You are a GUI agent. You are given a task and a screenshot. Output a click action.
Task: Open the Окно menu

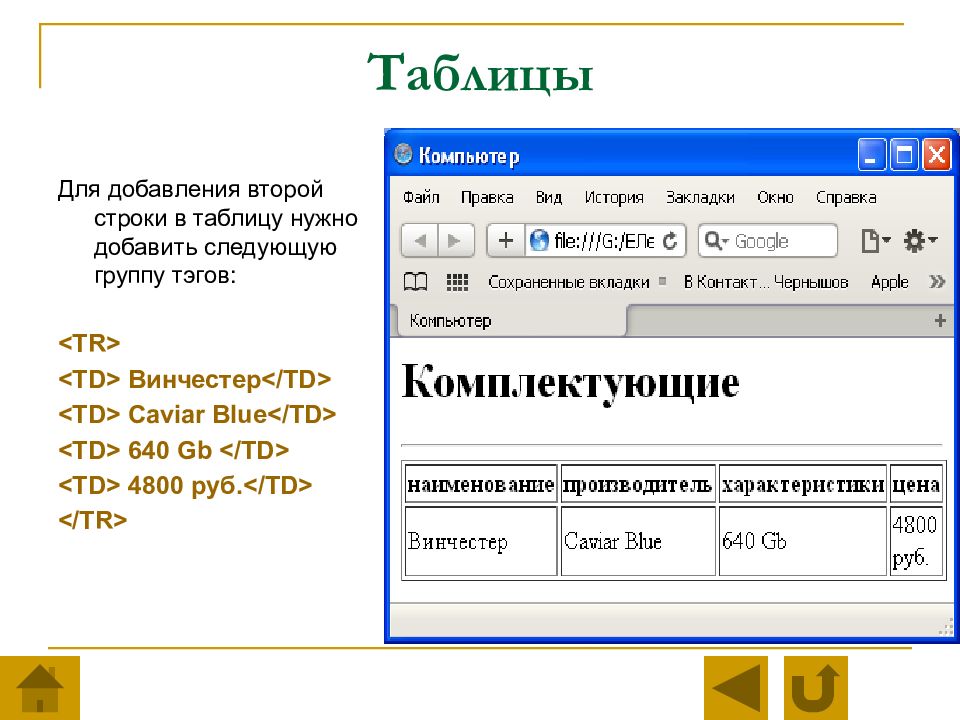775,197
